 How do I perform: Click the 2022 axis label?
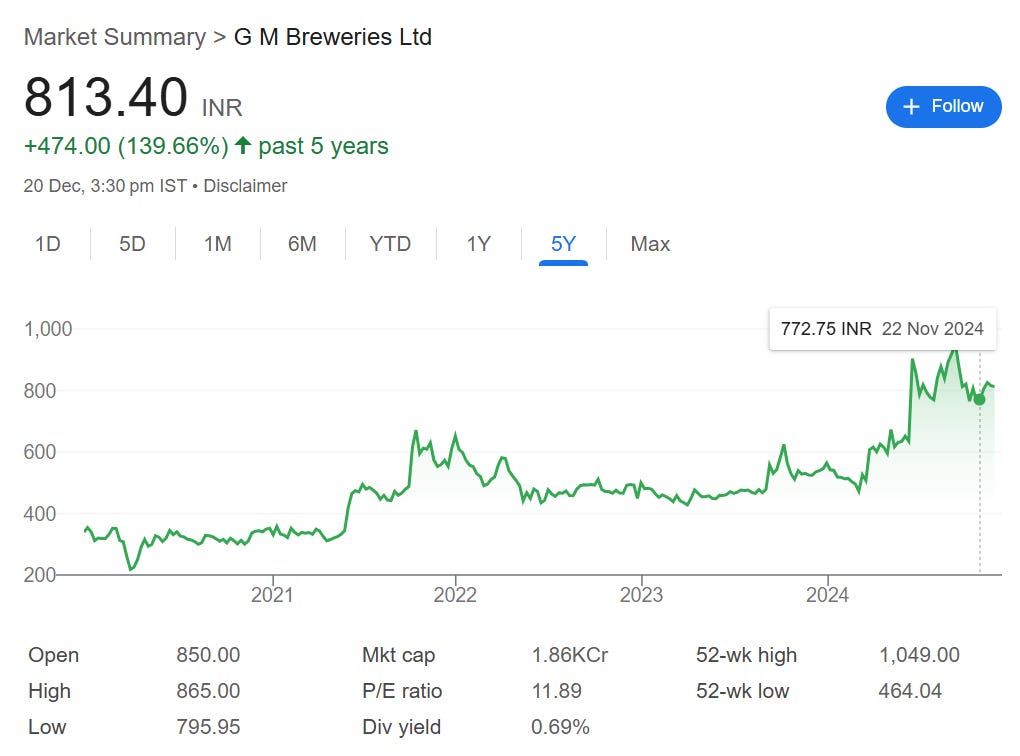(455, 595)
